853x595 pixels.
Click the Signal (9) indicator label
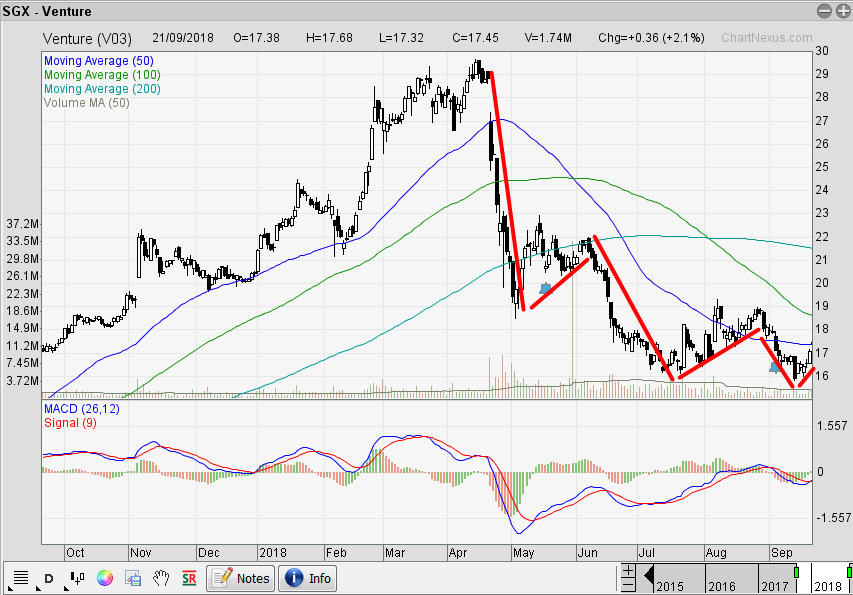pos(70,423)
